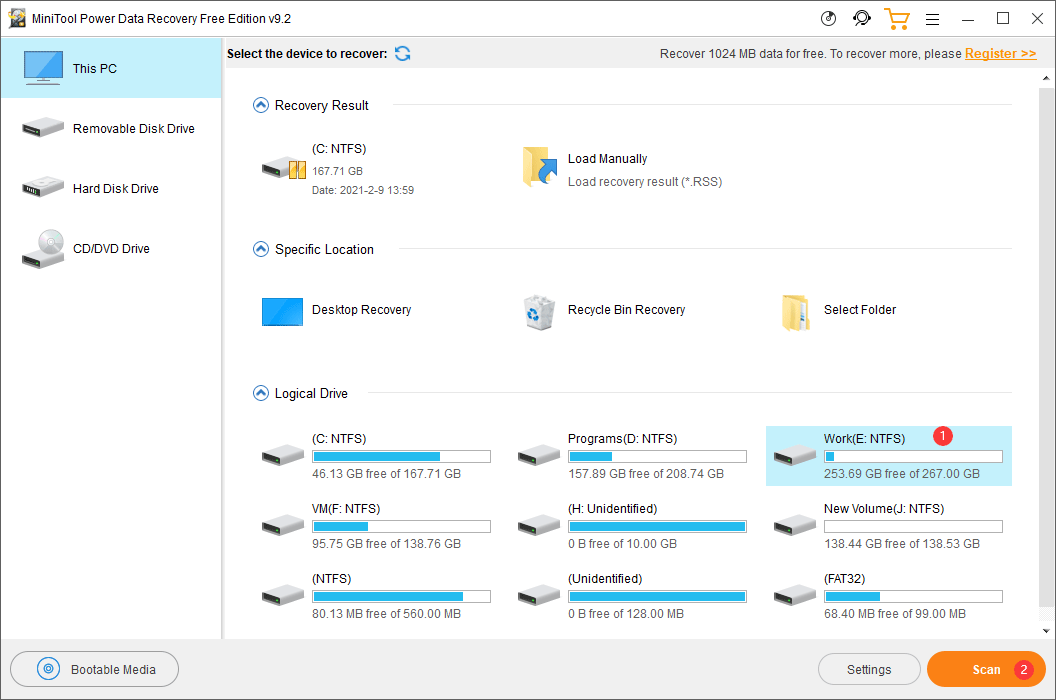Collapse the Specific Location section
Image resolution: width=1056 pixels, height=700 pixels.
(x=261, y=249)
